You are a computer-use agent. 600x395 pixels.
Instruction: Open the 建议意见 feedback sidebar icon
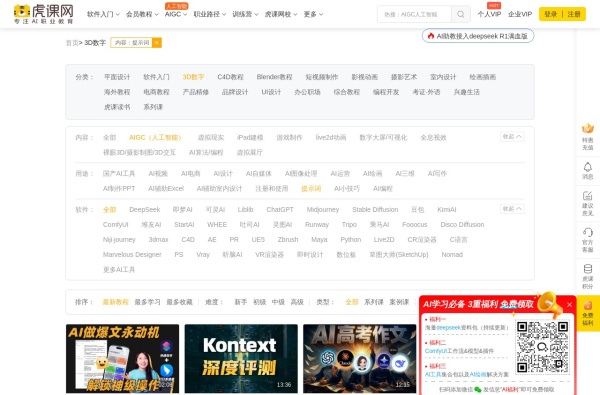pyautogui.click(x=587, y=203)
